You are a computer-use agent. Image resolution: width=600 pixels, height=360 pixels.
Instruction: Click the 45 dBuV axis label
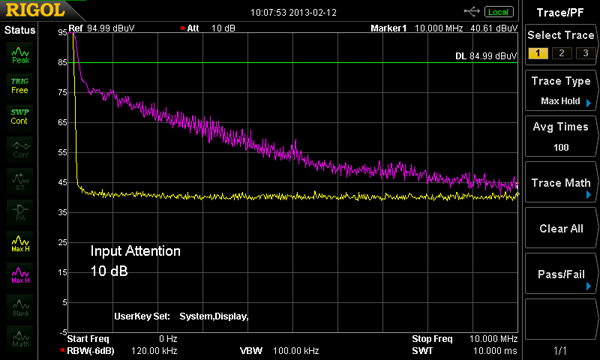(62, 182)
